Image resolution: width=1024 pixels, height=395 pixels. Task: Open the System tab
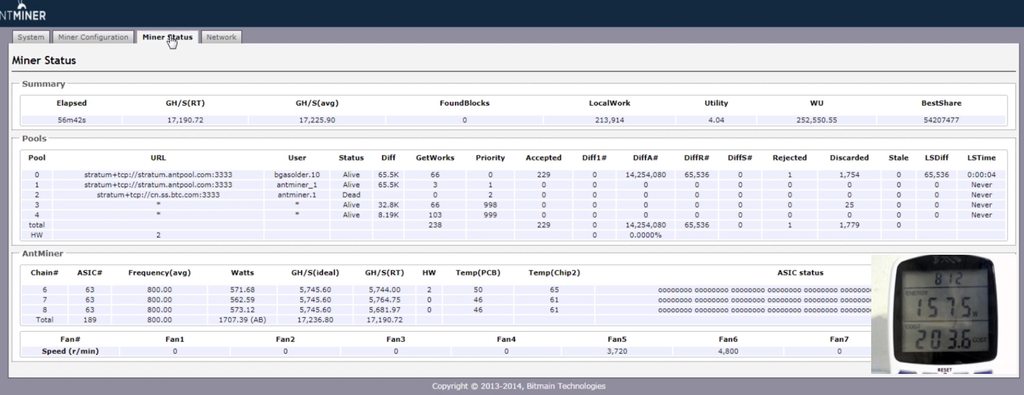pyautogui.click(x=31, y=37)
